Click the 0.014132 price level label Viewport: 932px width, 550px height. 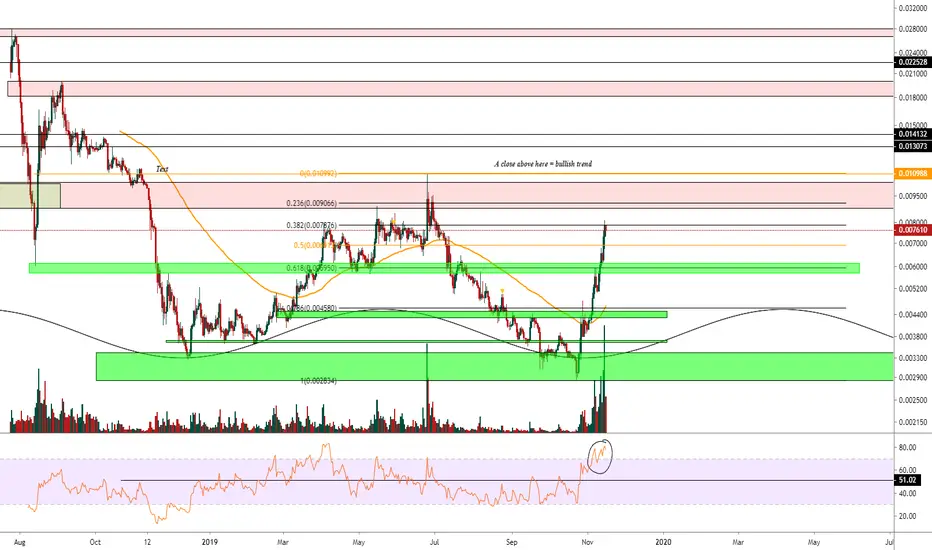tap(912, 134)
